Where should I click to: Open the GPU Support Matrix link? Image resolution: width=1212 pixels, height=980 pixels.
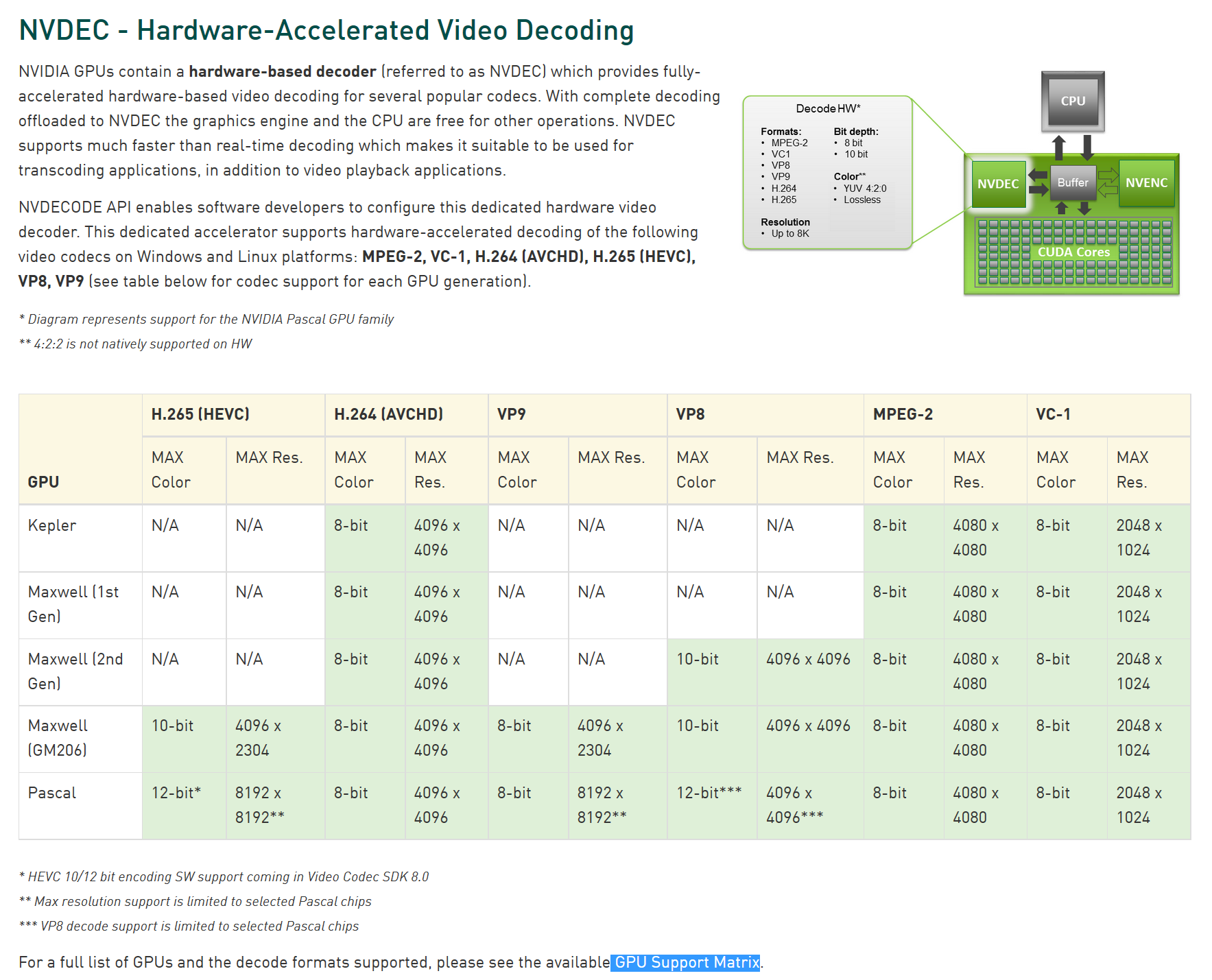(x=687, y=962)
